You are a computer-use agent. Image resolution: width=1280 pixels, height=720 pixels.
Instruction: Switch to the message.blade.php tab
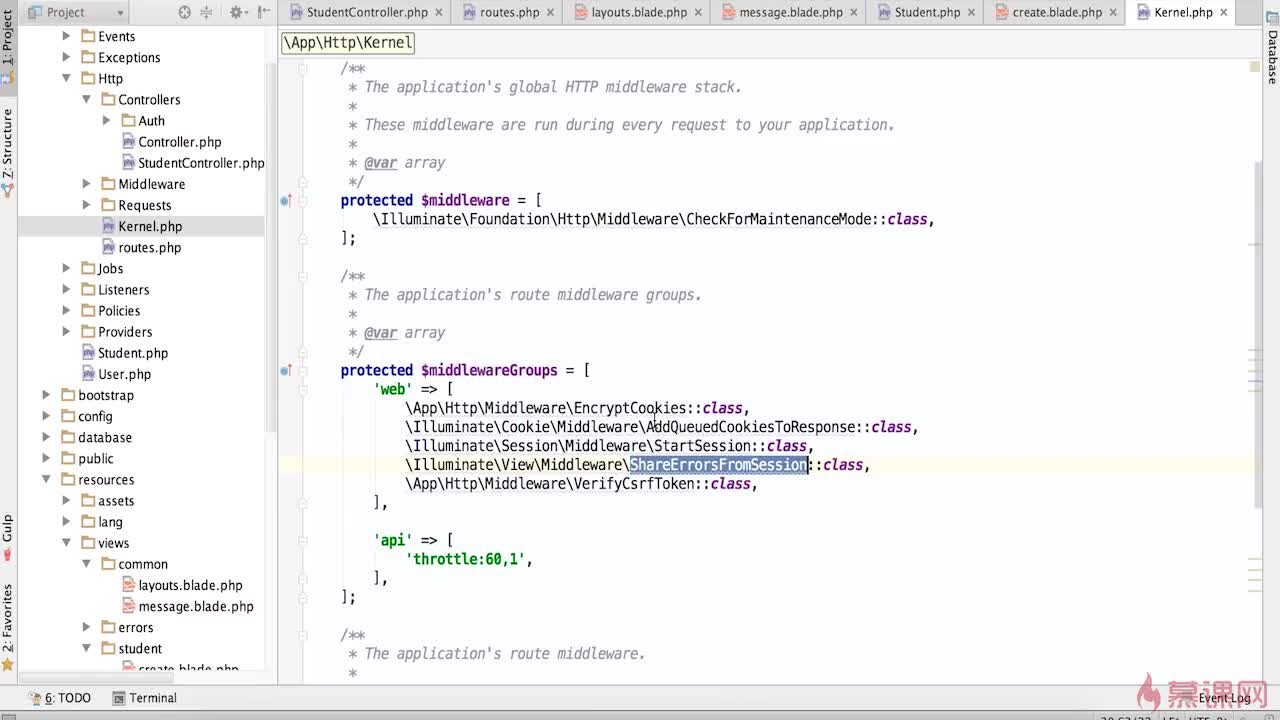[791, 13]
